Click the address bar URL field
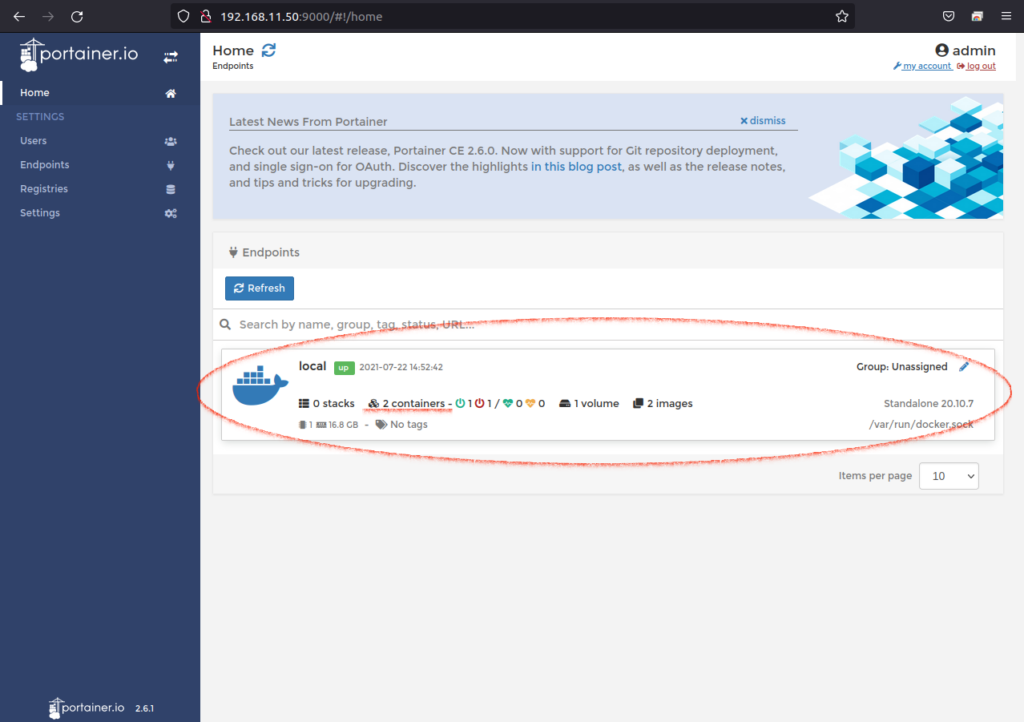1024x722 pixels. pos(513,16)
